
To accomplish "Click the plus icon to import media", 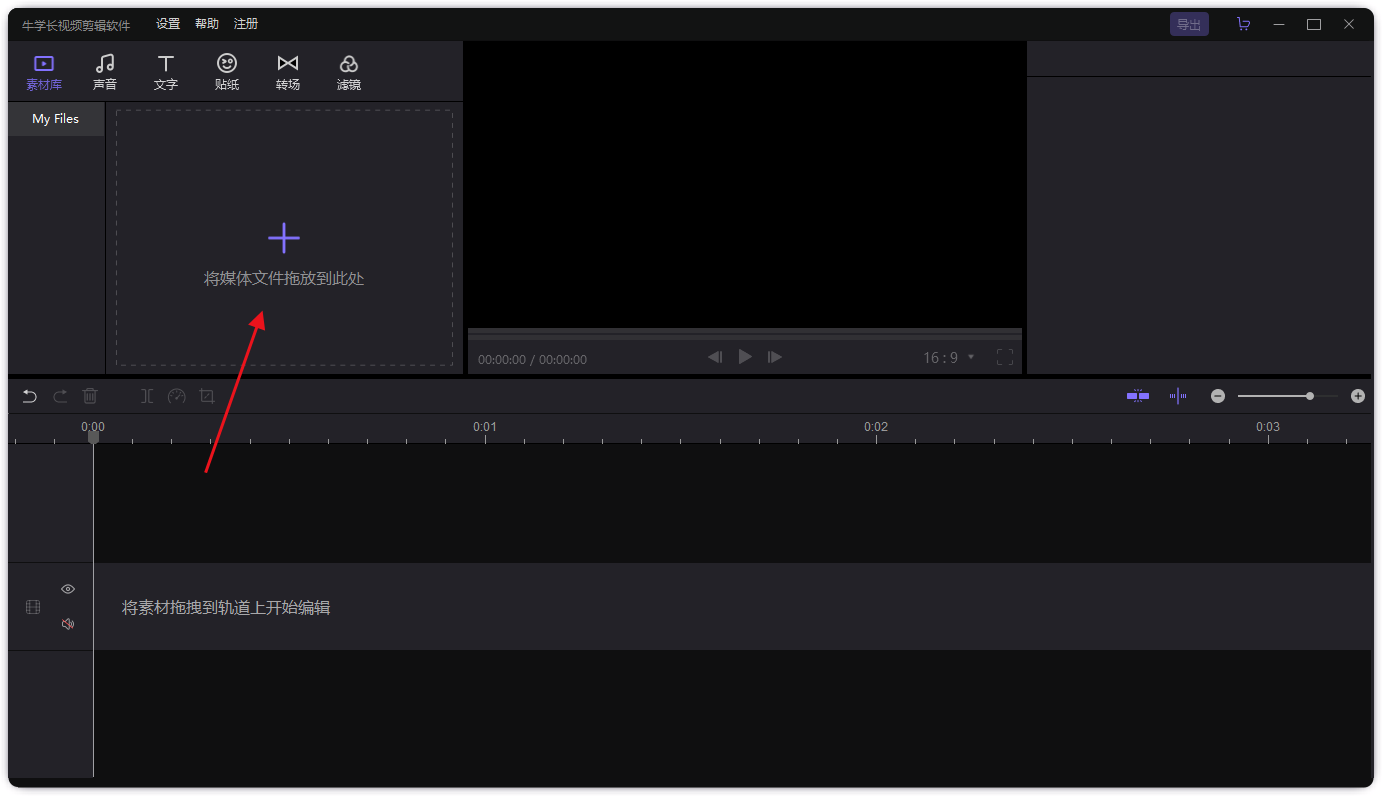I will pos(284,238).
